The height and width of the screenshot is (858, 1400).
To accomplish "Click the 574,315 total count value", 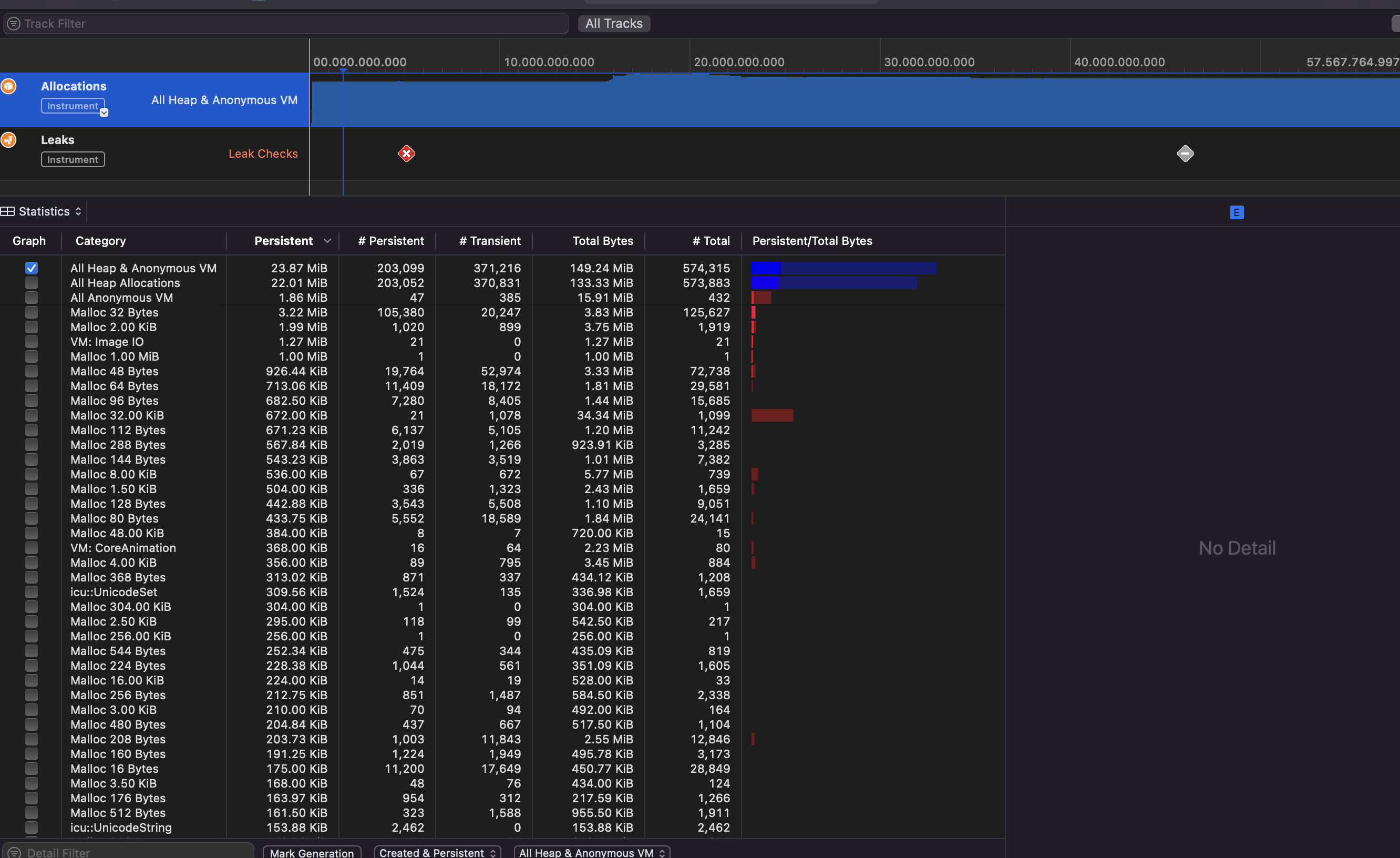I will tap(706, 268).
